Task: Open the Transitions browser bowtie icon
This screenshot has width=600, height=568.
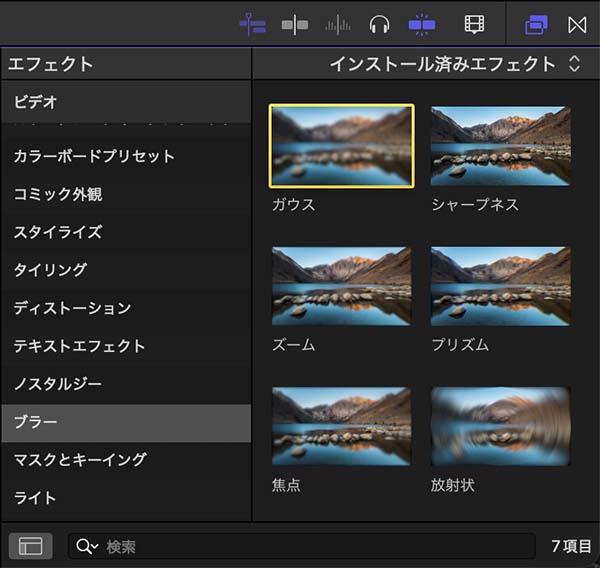Action: pyautogui.click(x=577, y=23)
